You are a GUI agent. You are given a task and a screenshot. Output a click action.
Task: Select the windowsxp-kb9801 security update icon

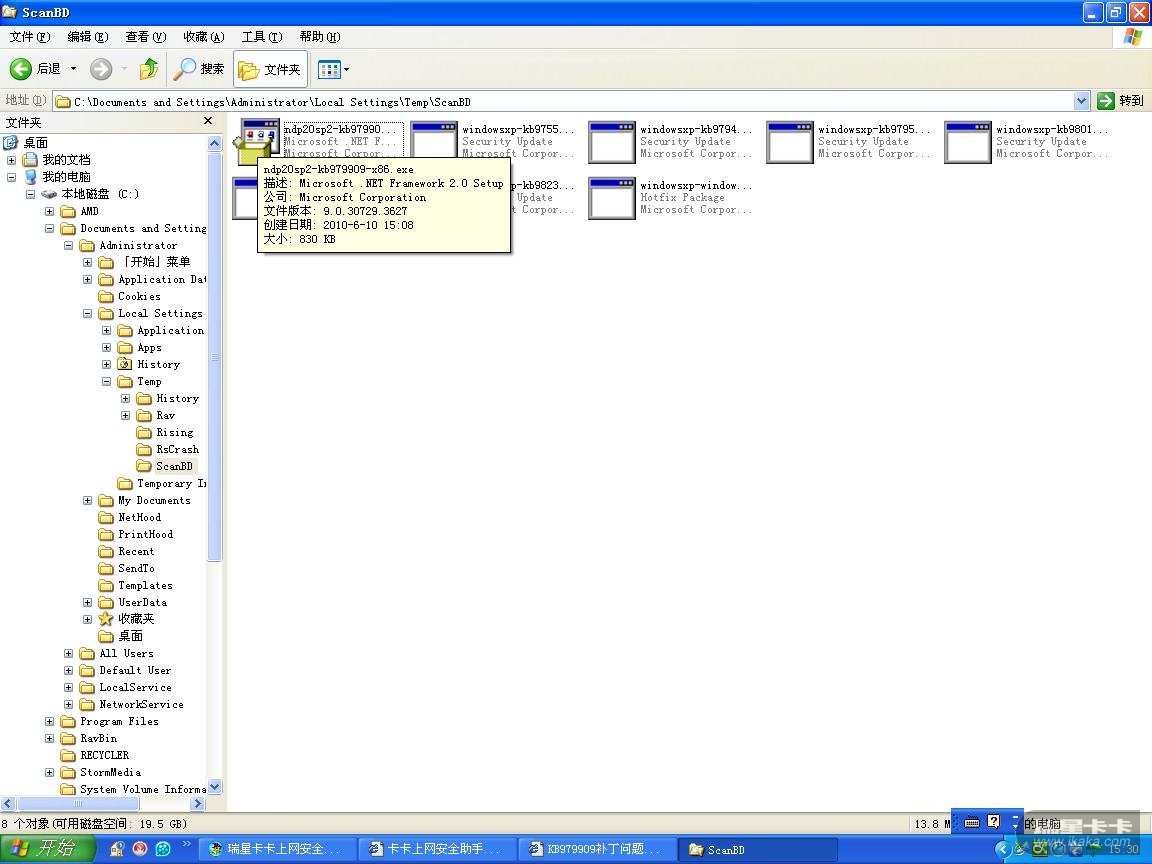(x=968, y=142)
